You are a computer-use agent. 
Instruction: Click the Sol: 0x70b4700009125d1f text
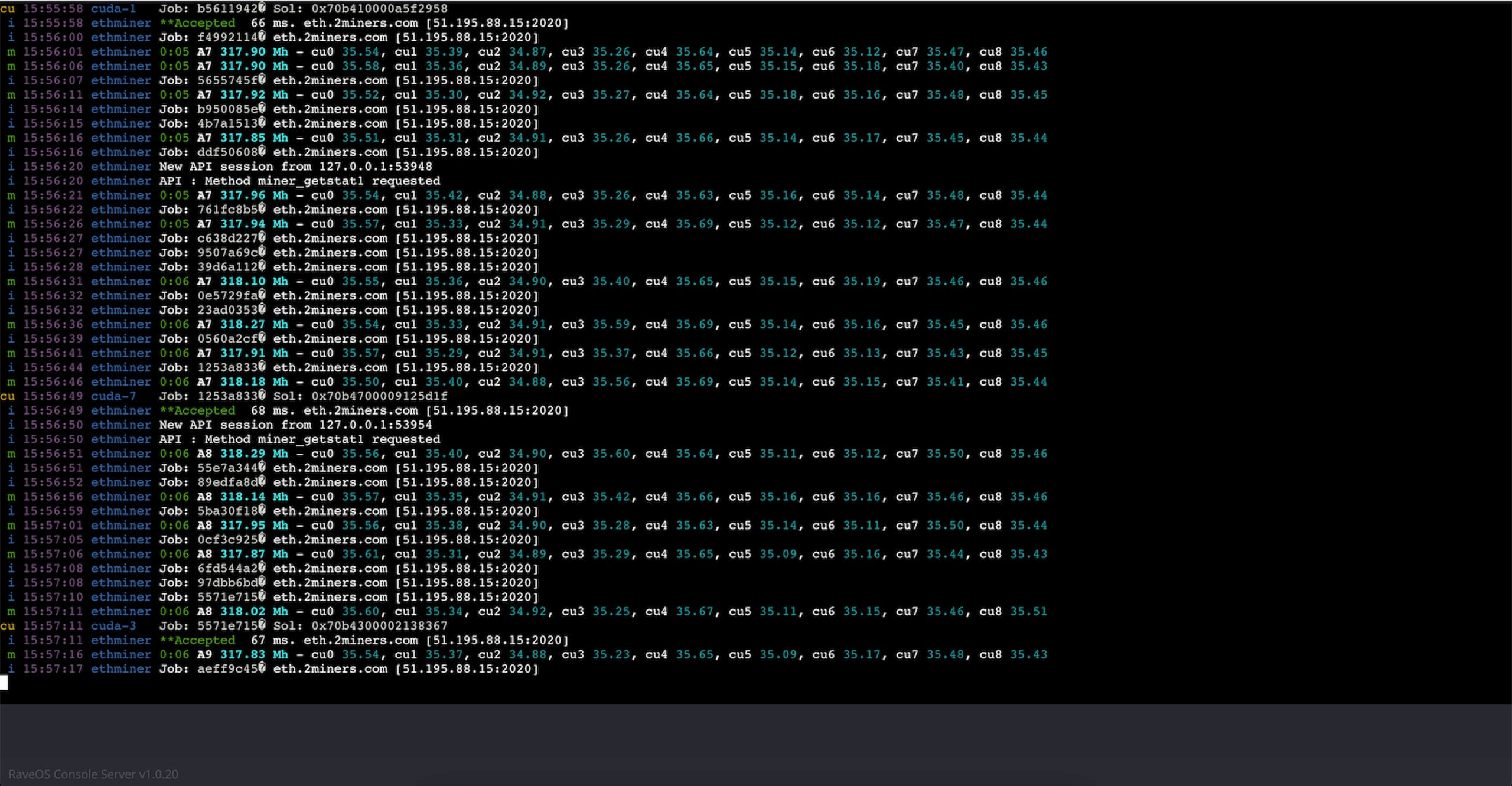pyautogui.click(x=360, y=396)
